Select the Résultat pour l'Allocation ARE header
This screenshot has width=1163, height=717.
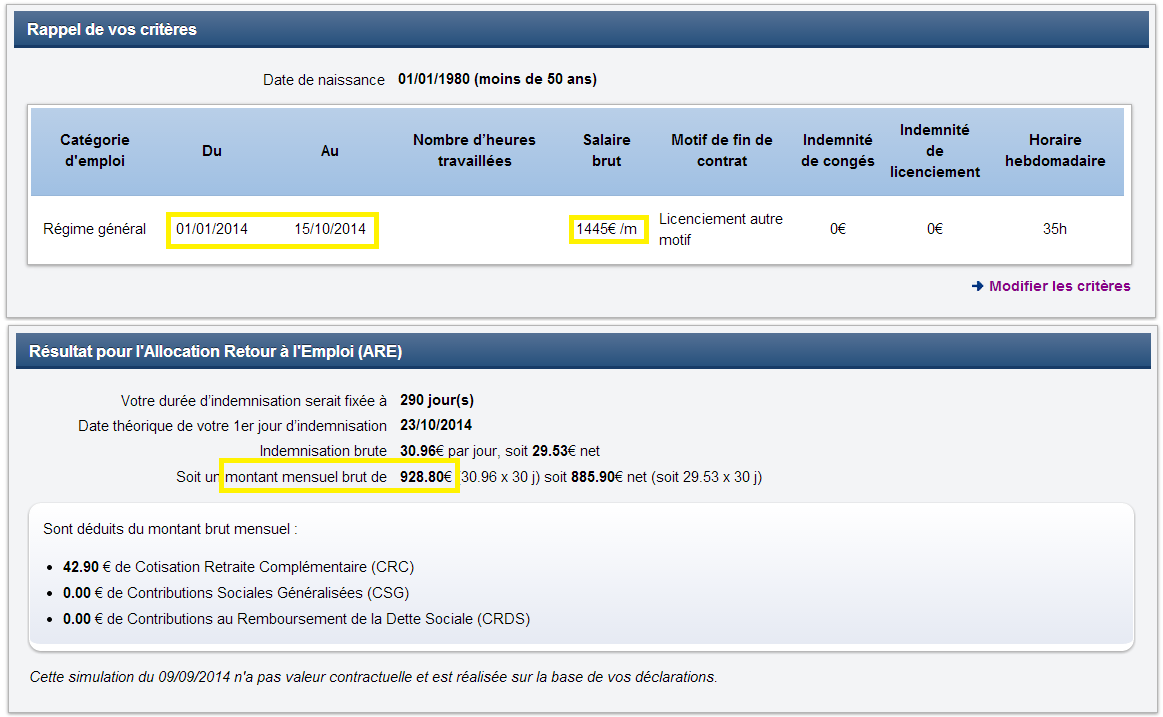[x=216, y=351]
